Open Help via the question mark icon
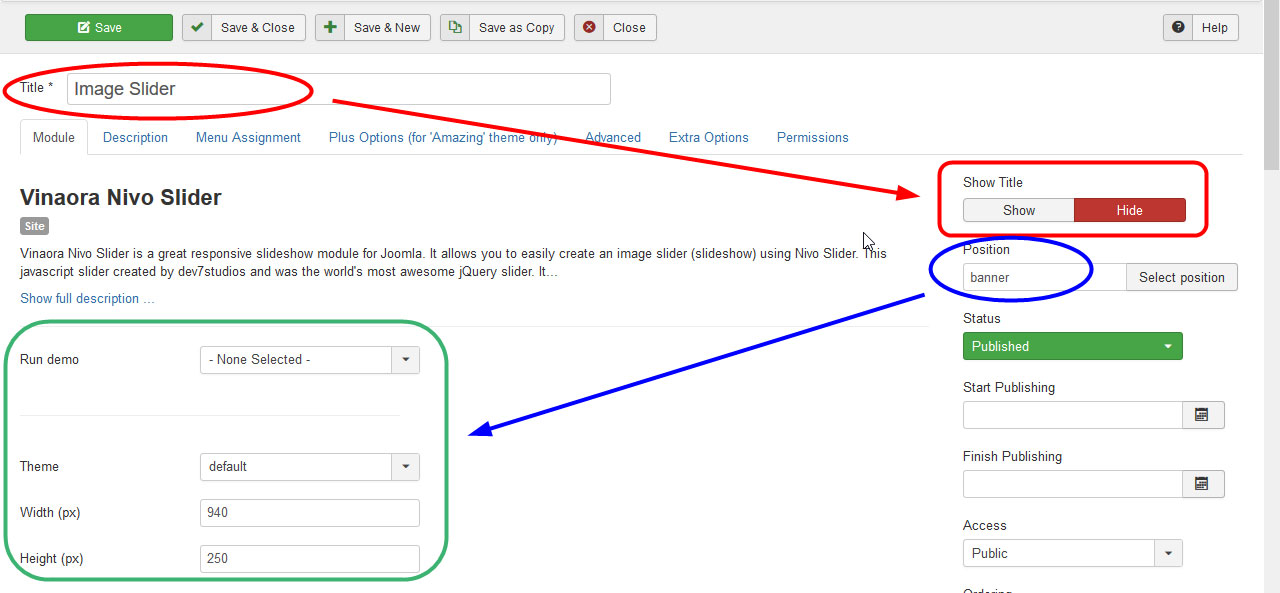 coord(1178,27)
